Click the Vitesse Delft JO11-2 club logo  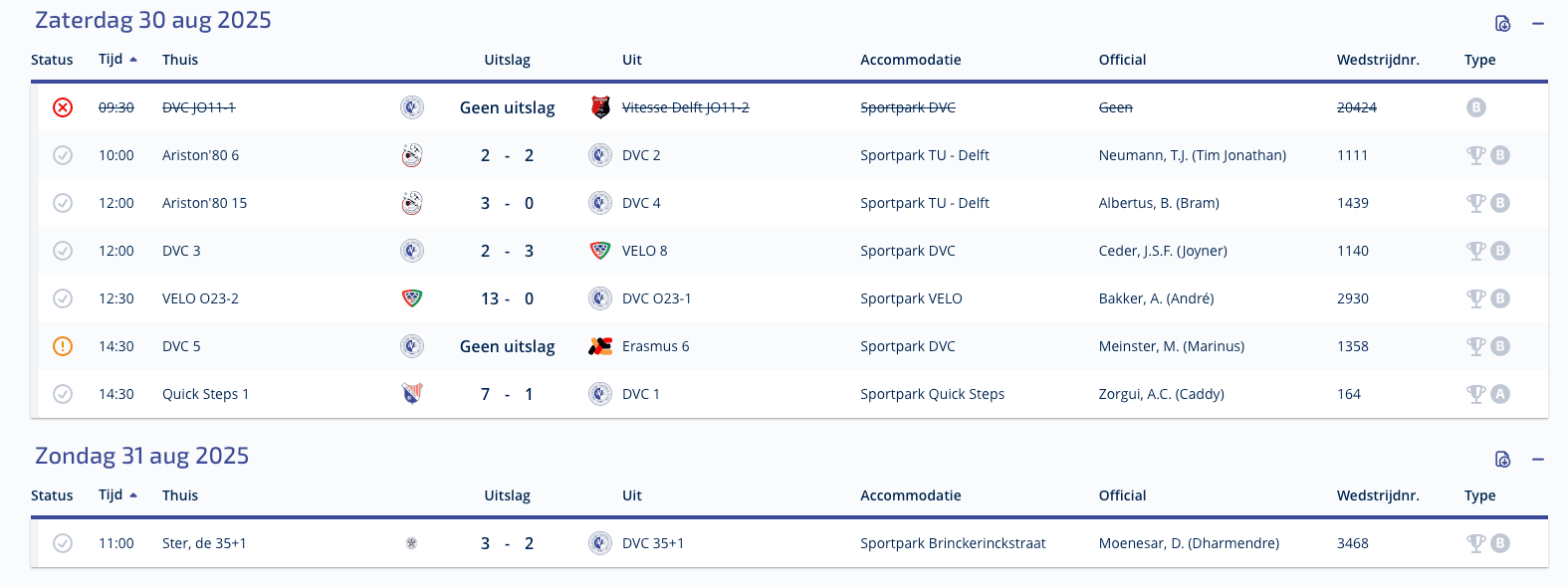pyautogui.click(x=600, y=107)
